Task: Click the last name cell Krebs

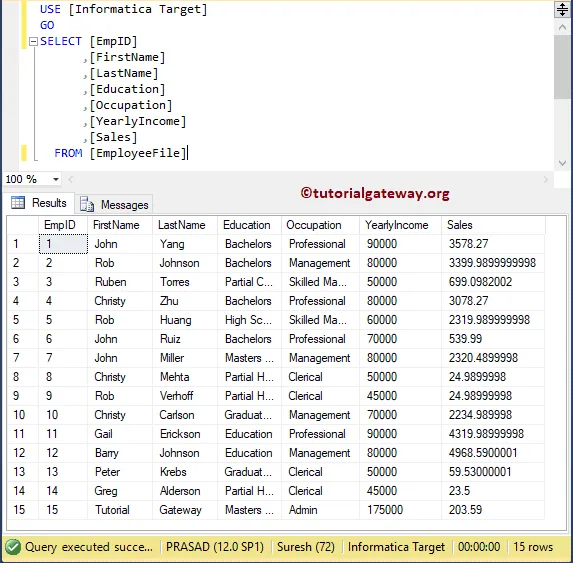Action: click(x=185, y=472)
